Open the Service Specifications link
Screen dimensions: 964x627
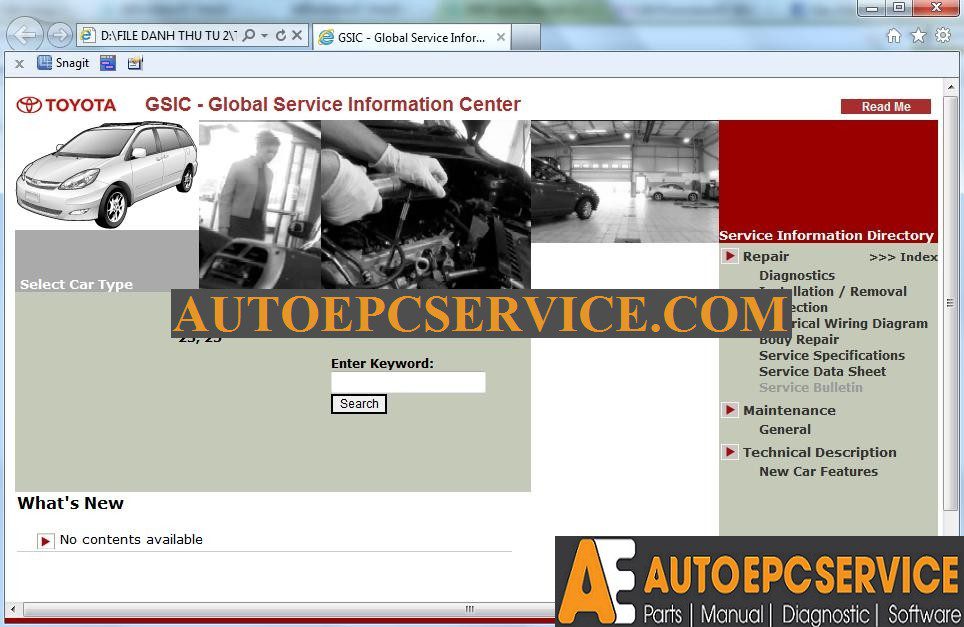832,355
